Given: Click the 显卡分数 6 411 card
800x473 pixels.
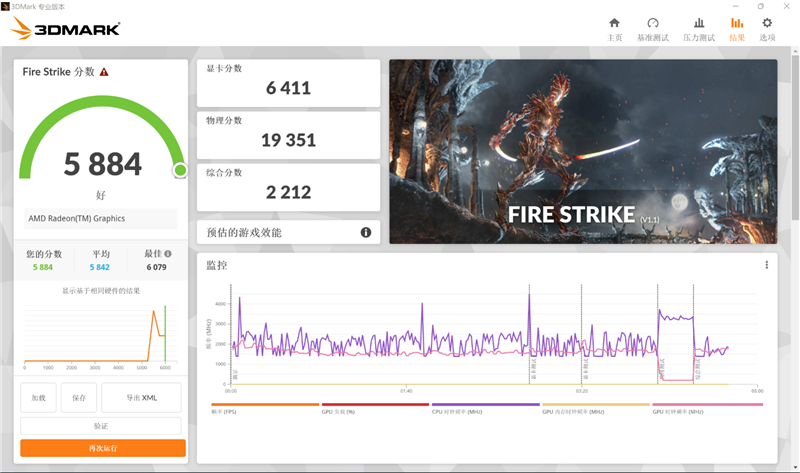Looking at the screenshot, I should [288, 83].
